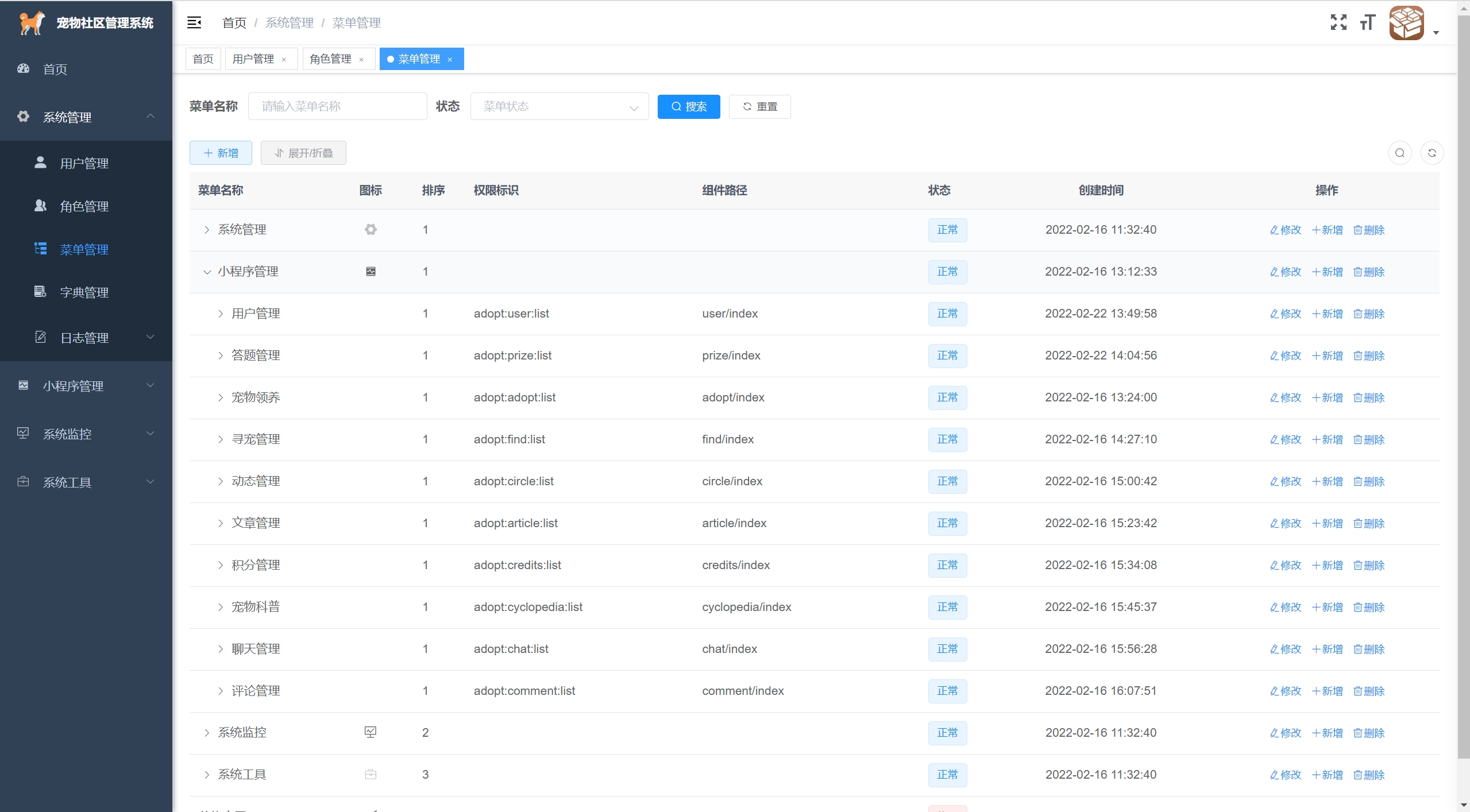Click 删除 in the 文章管理 row
The width and height of the screenshot is (1470, 812).
pyautogui.click(x=1369, y=523)
